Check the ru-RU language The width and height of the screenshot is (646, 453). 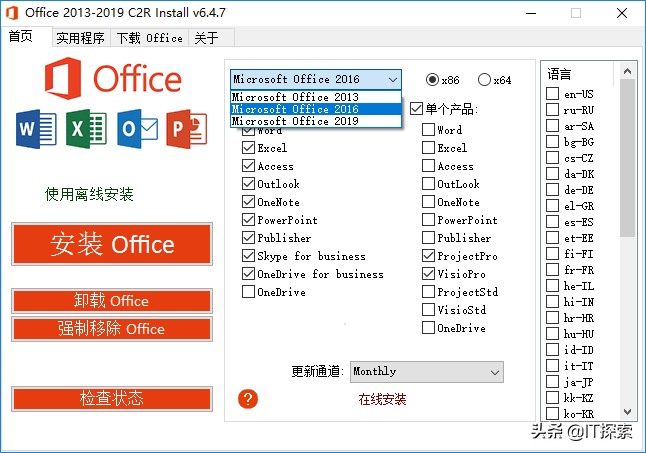pos(552,110)
